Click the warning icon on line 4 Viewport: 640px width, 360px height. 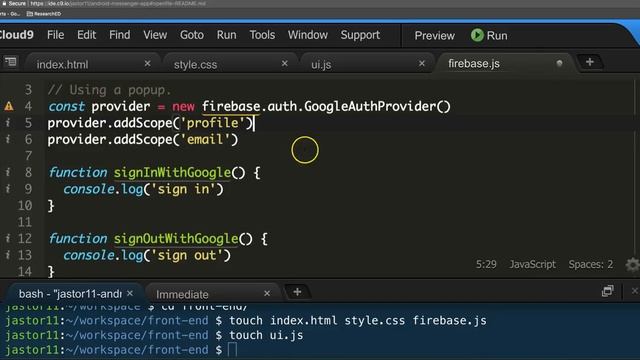coord(9,107)
